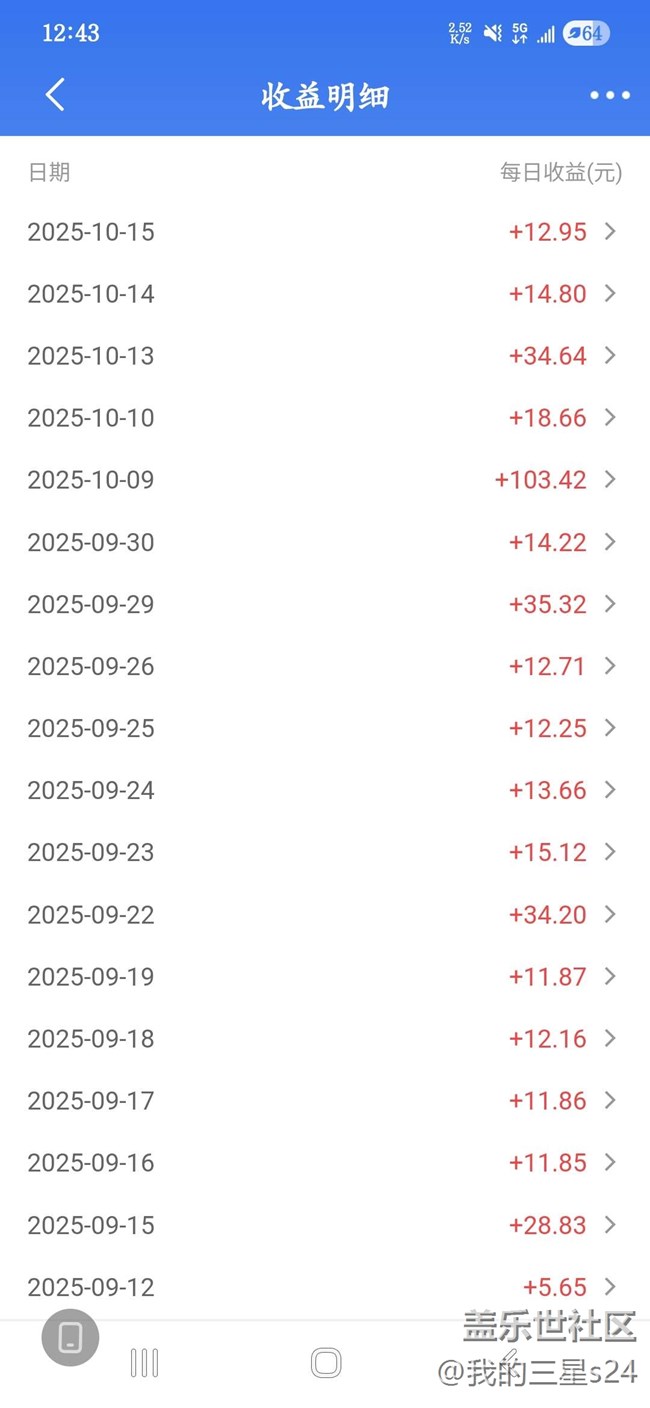
Task: Tap the 5G signal status icon
Action: (520, 33)
